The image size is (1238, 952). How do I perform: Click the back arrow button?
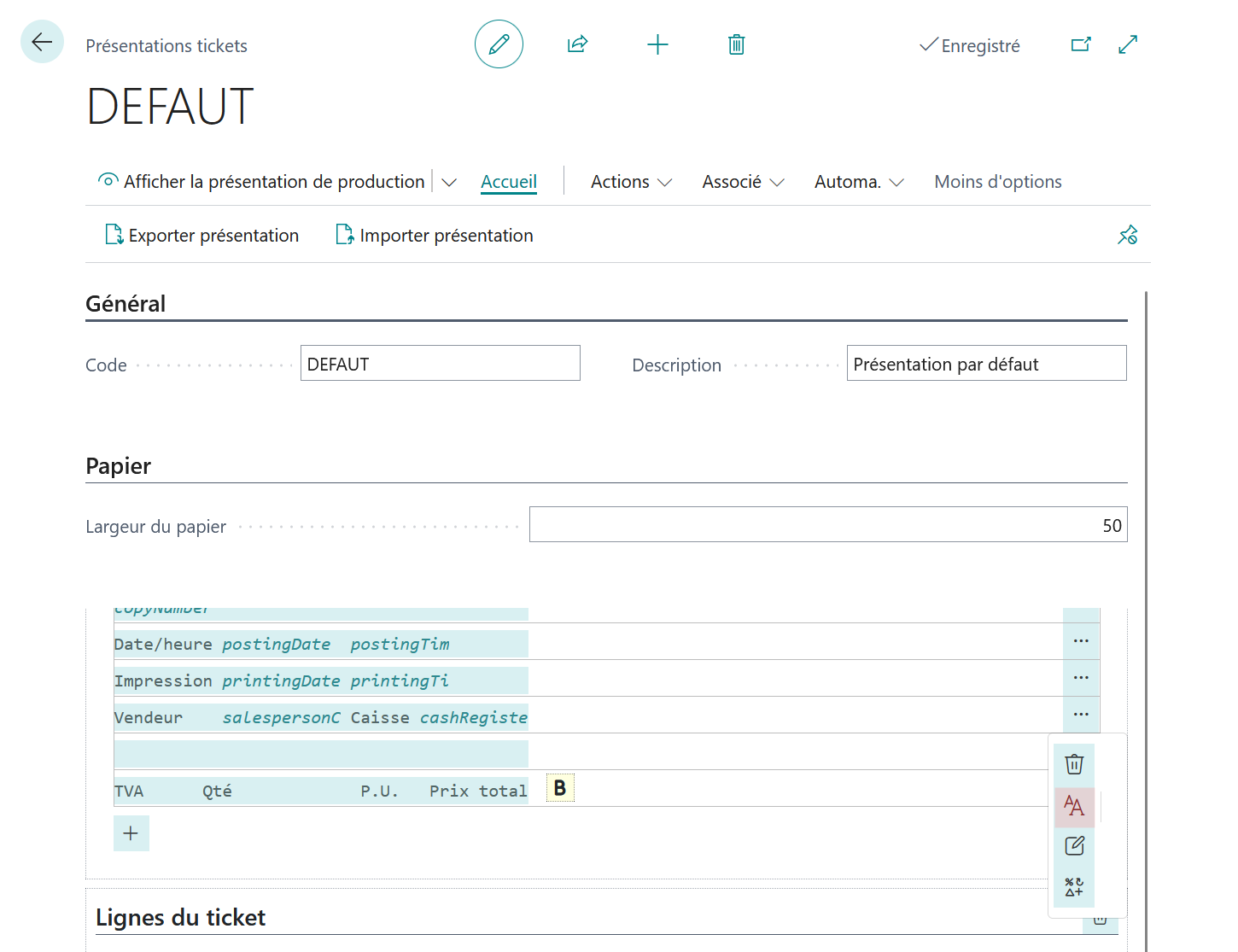pos(42,42)
